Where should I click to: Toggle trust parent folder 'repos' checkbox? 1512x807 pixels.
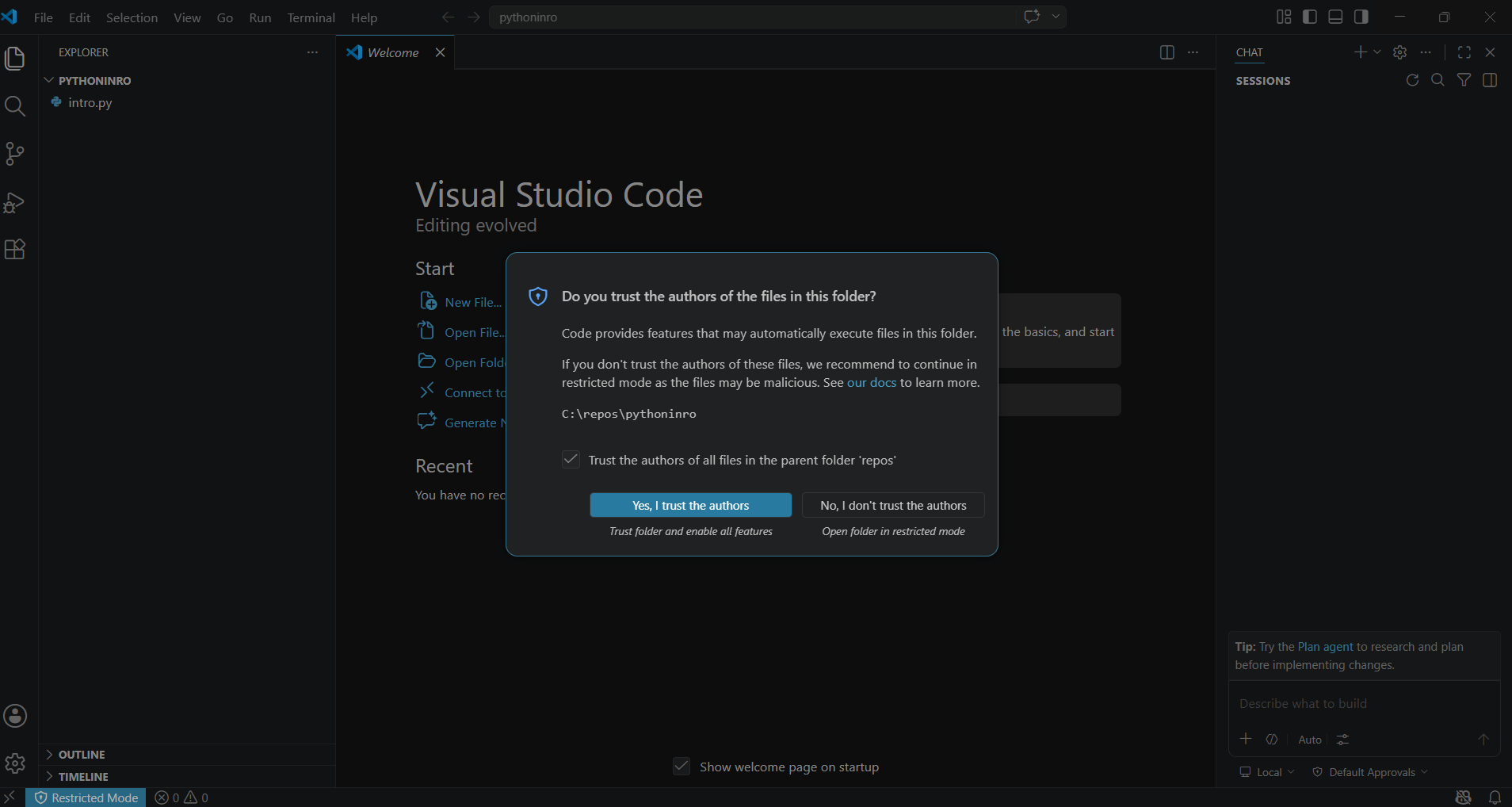click(x=571, y=460)
